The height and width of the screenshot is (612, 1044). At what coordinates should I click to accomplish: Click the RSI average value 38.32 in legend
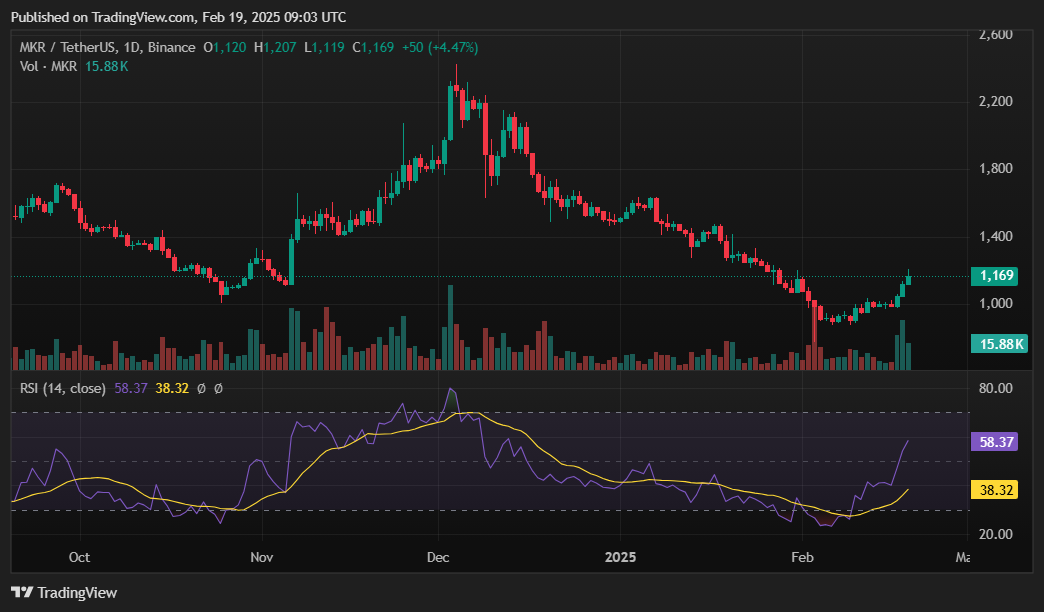(172, 388)
